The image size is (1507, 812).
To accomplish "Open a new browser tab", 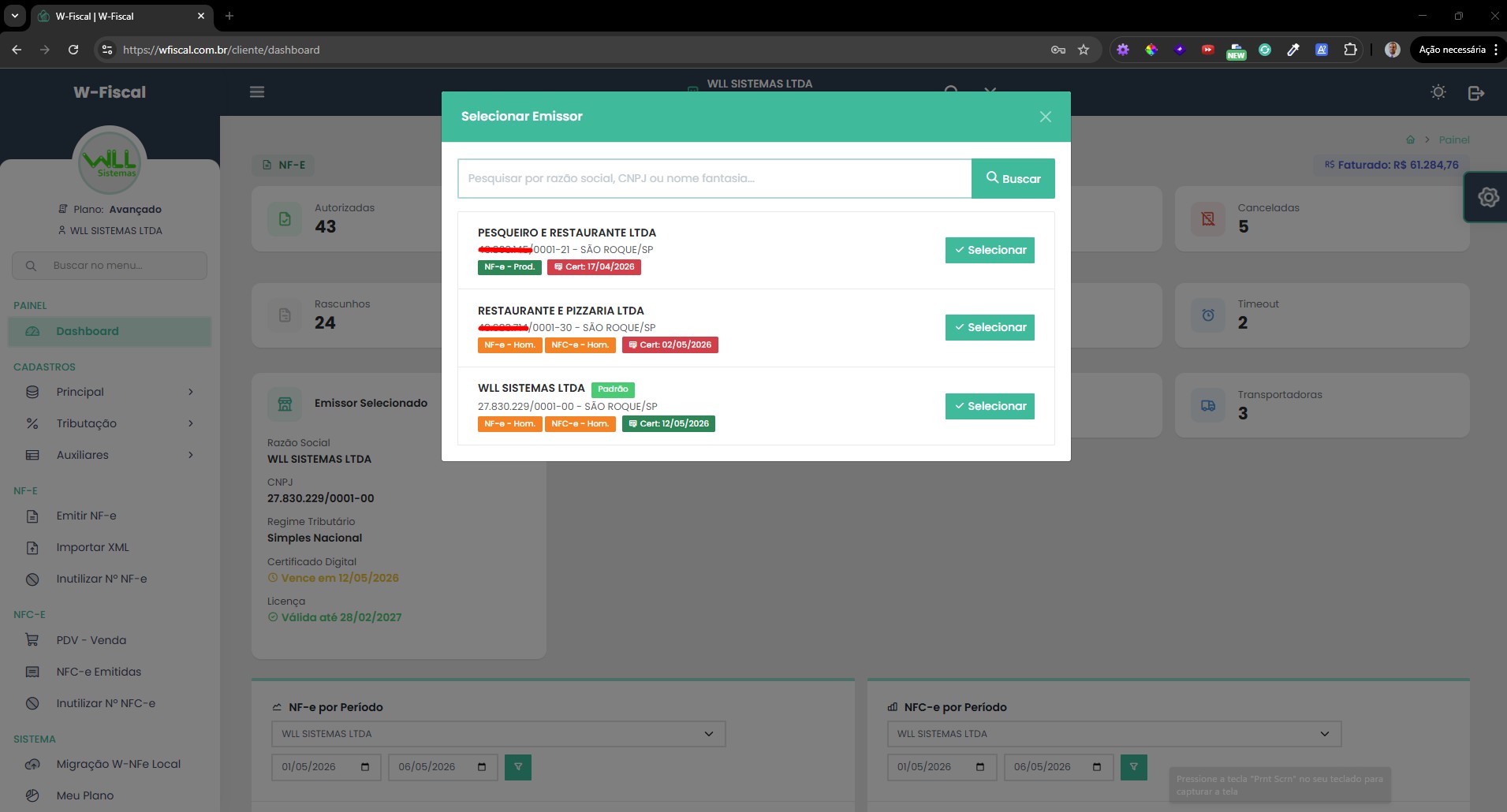I will pyautogui.click(x=229, y=16).
